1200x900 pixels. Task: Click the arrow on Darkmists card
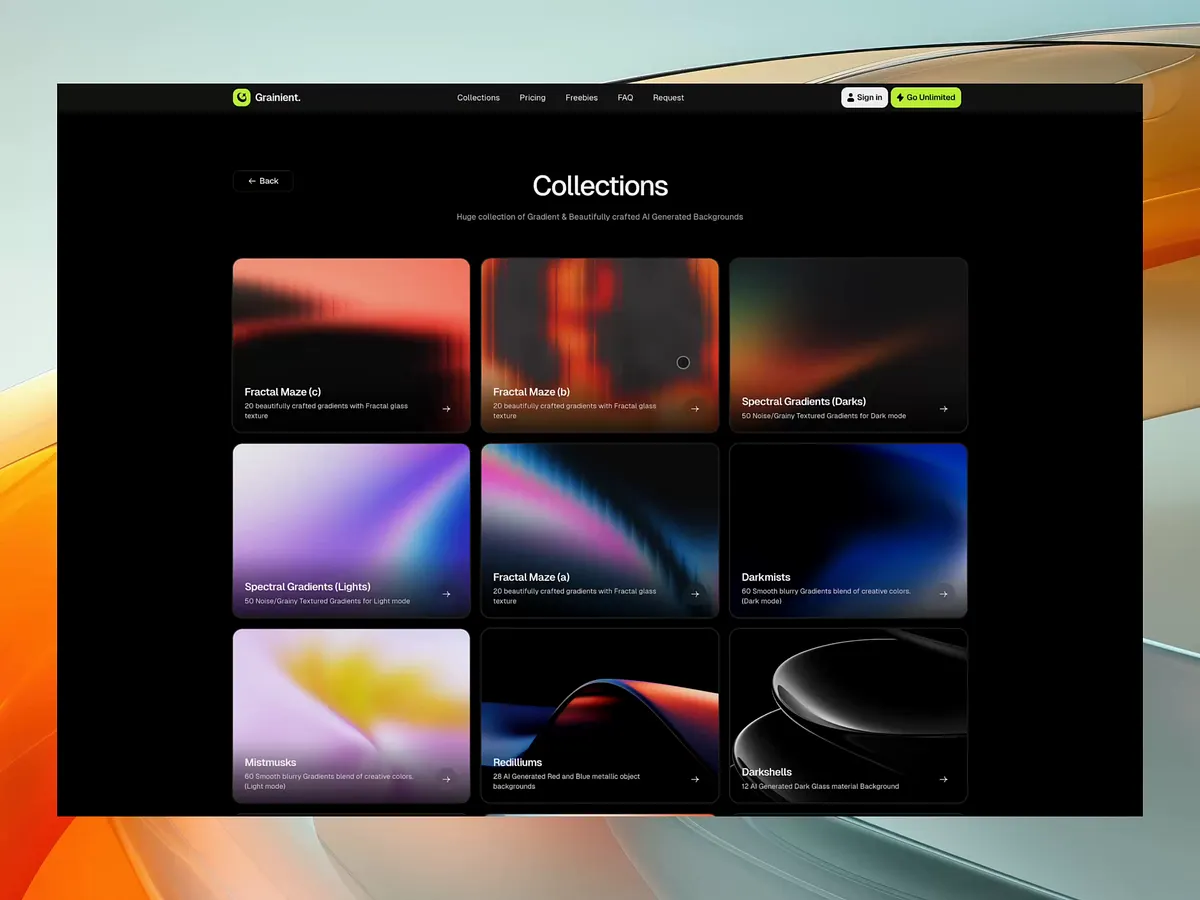(943, 593)
